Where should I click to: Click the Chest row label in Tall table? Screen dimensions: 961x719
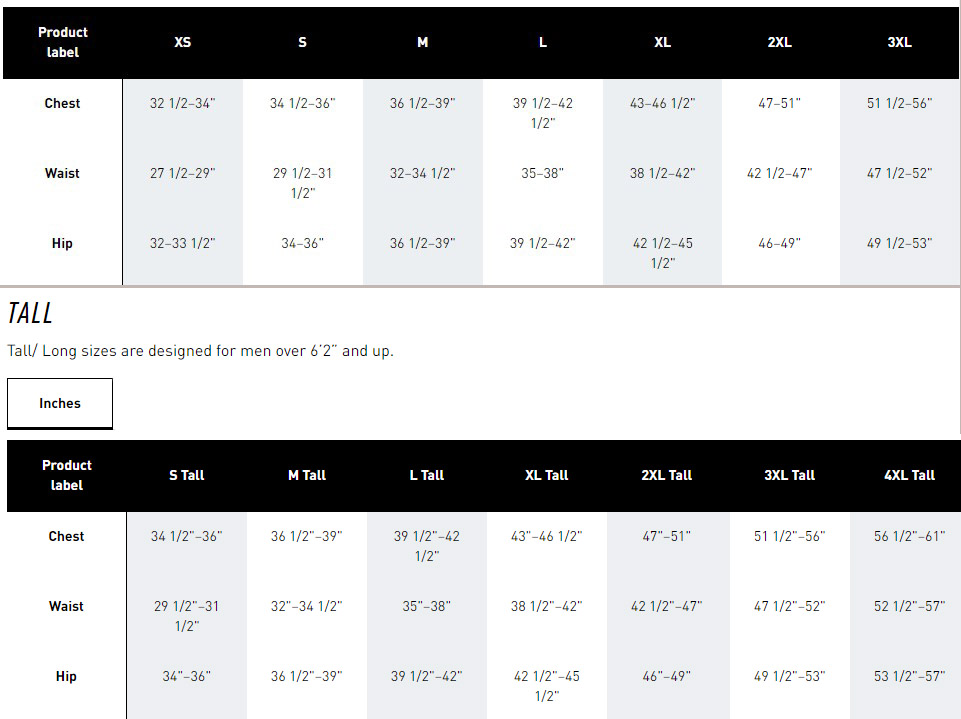click(x=66, y=536)
